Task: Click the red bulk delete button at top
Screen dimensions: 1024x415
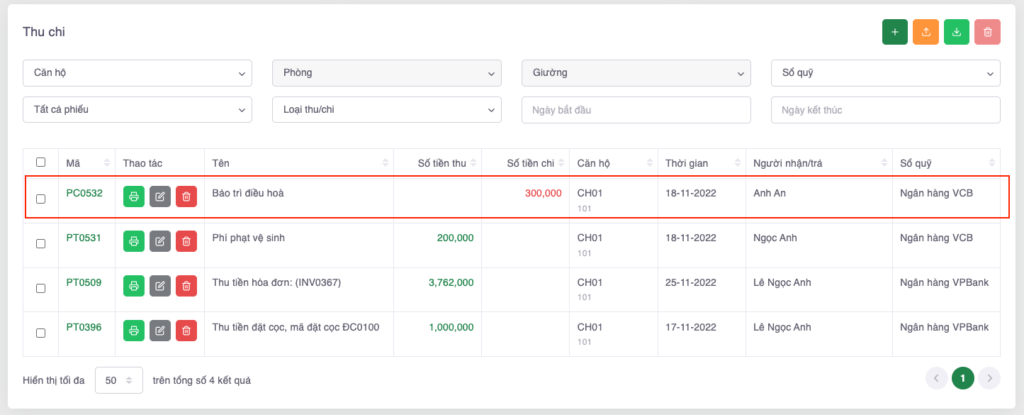Action: (x=988, y=32)
